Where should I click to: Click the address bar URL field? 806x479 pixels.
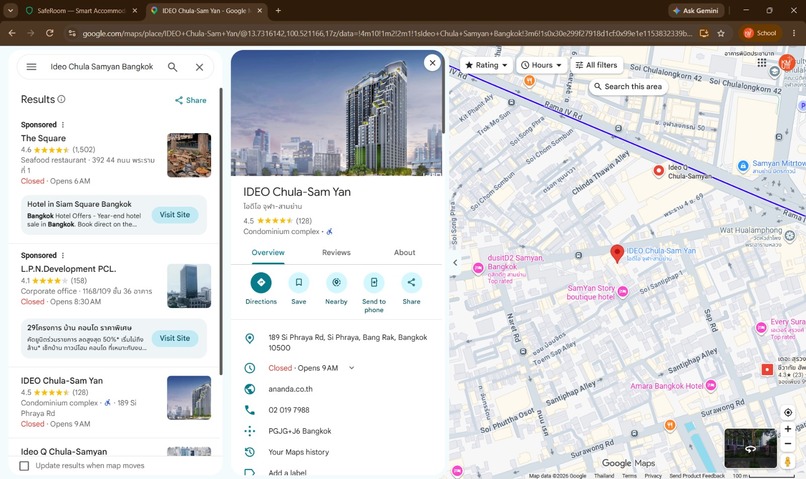pos(387,33)
